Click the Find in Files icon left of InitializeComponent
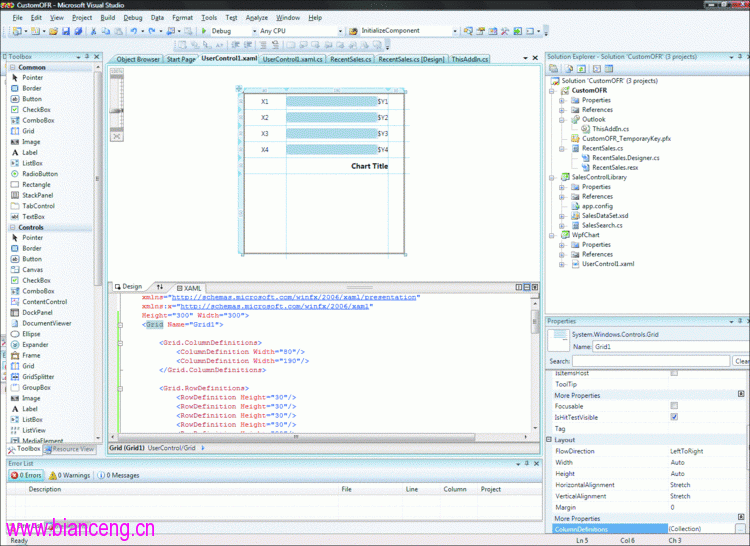750x546 pixels. point(353,31)
